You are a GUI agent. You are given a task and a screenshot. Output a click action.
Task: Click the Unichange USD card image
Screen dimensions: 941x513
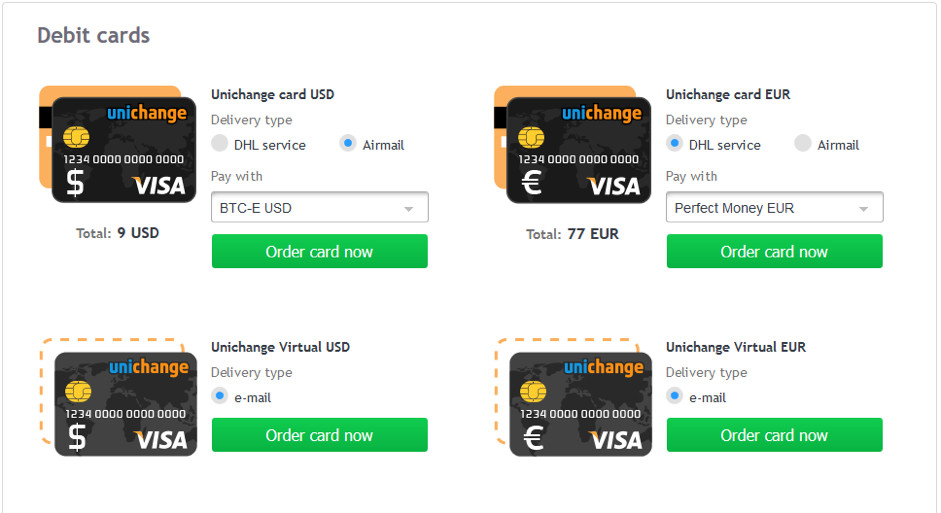point(119,149)
